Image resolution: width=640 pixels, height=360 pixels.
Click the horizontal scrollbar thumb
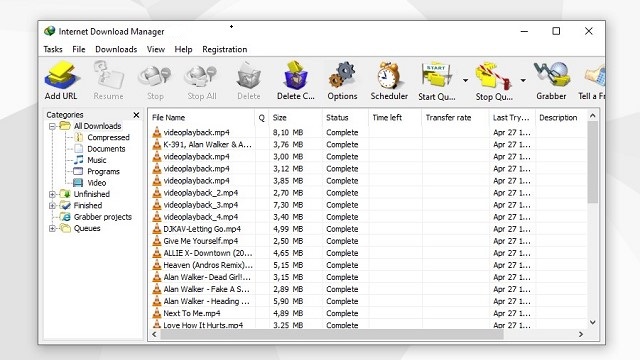point(332,334)
